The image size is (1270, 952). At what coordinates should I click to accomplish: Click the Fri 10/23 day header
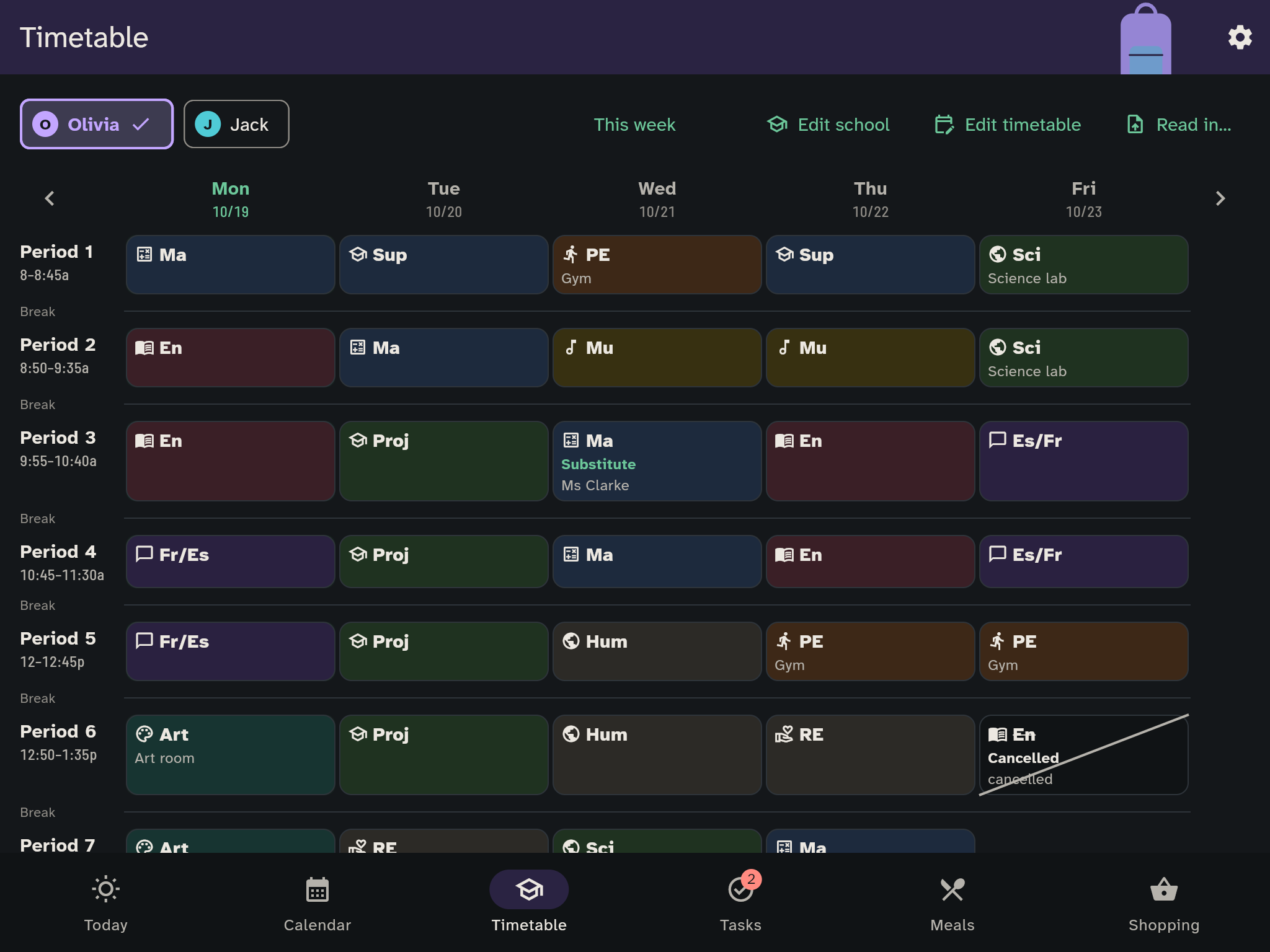1084,199
